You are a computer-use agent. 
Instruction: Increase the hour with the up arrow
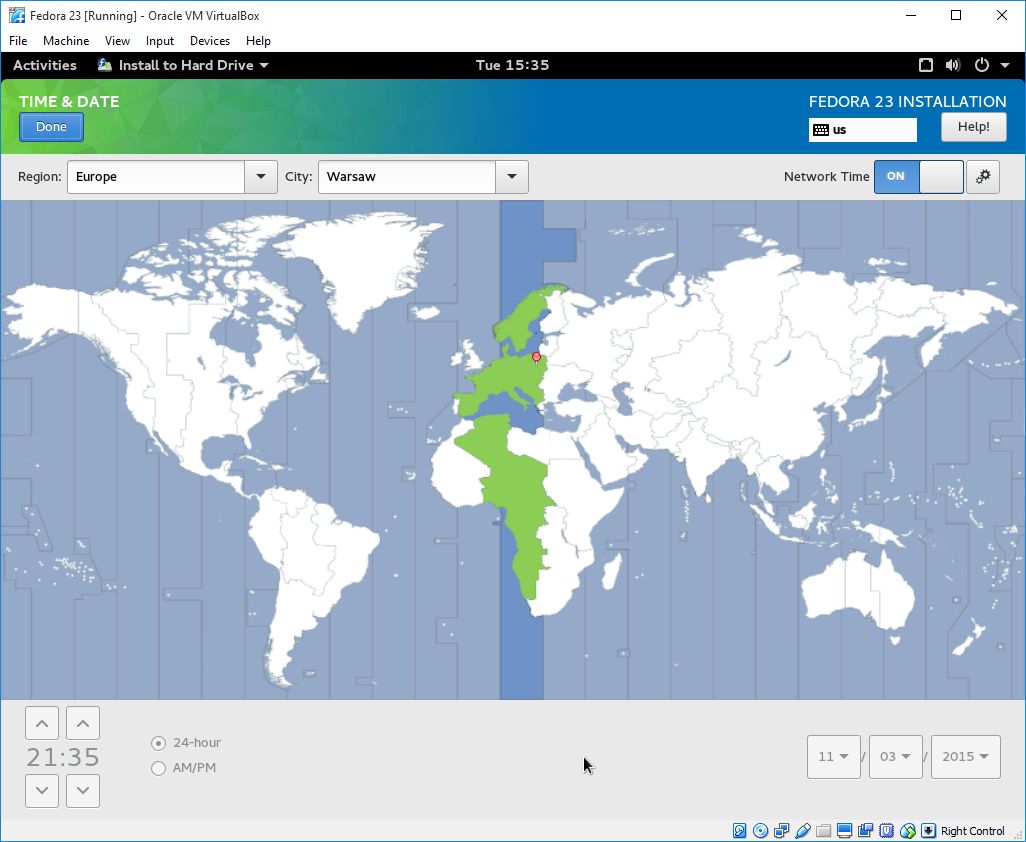42,723
